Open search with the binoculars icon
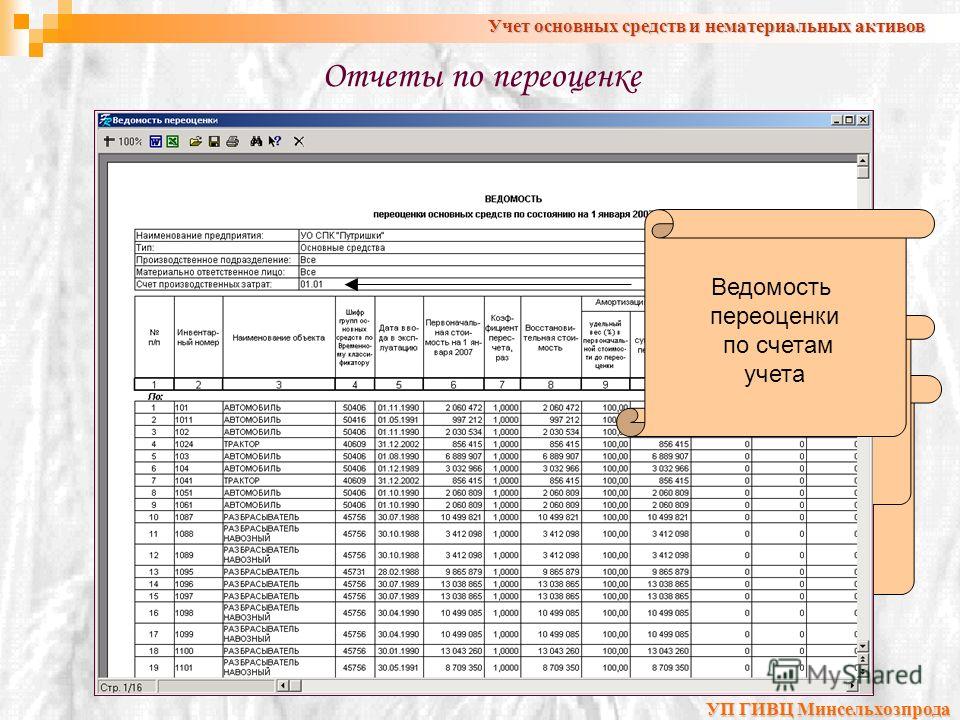The width and height of the screenshot is (960, 720). (x=256, y=141)
